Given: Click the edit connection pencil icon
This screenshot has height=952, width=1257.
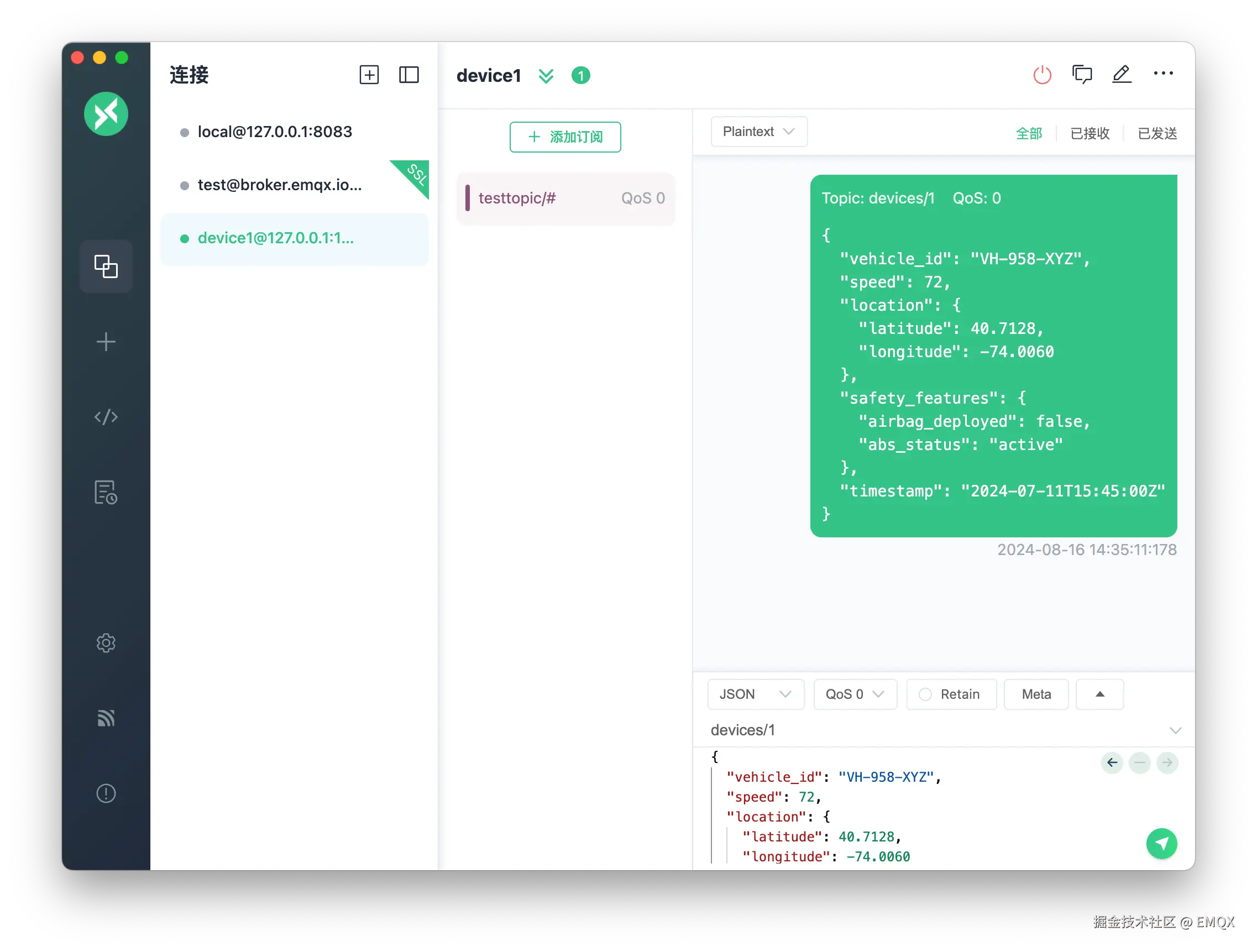Looking at the screenshot, I should pyautogui.click(x=1121, y=75).
